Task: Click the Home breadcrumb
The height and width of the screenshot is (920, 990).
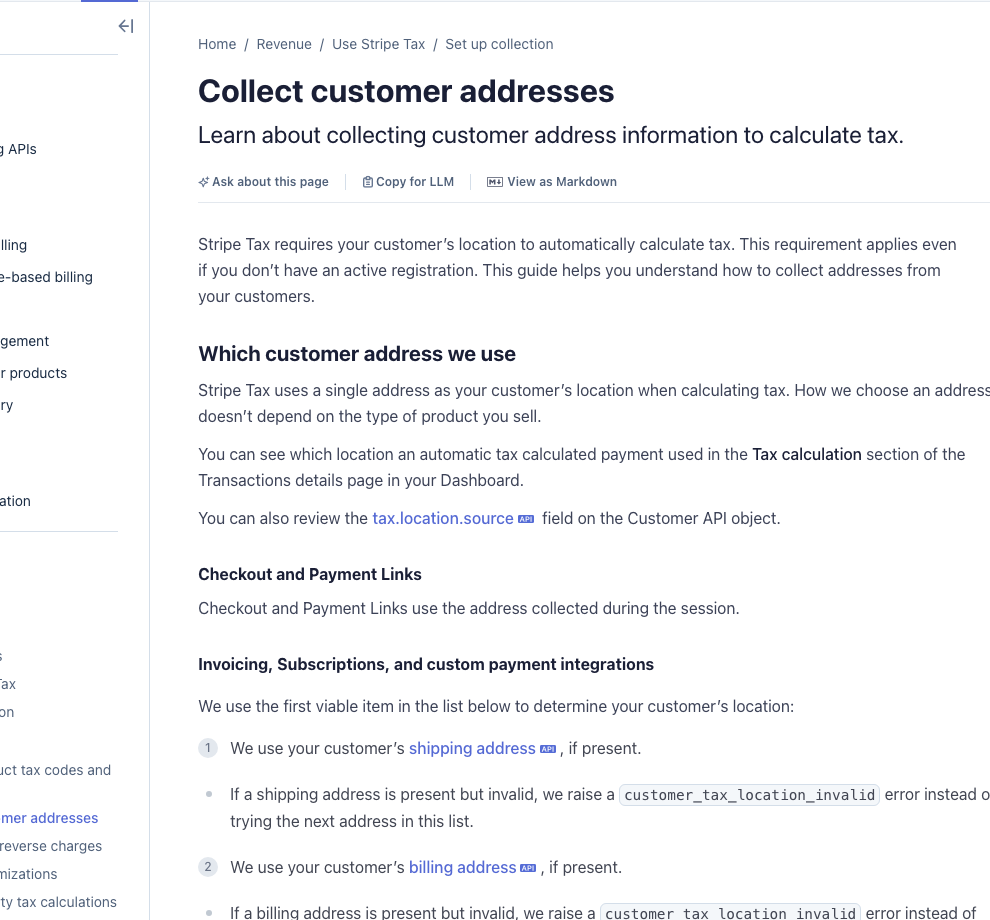Action: click(x=217, y=44)
